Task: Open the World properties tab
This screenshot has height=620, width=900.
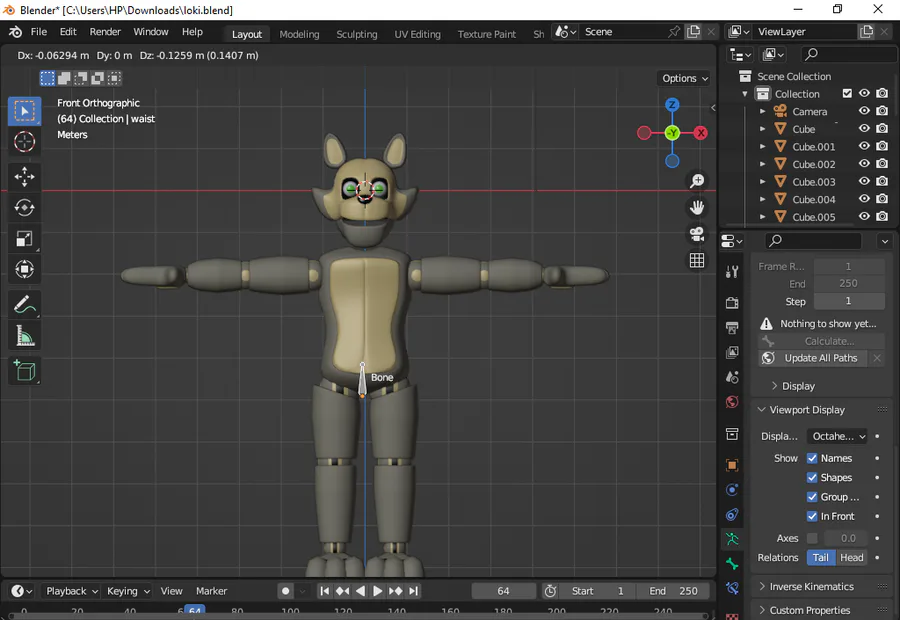Action: (732, 402)
